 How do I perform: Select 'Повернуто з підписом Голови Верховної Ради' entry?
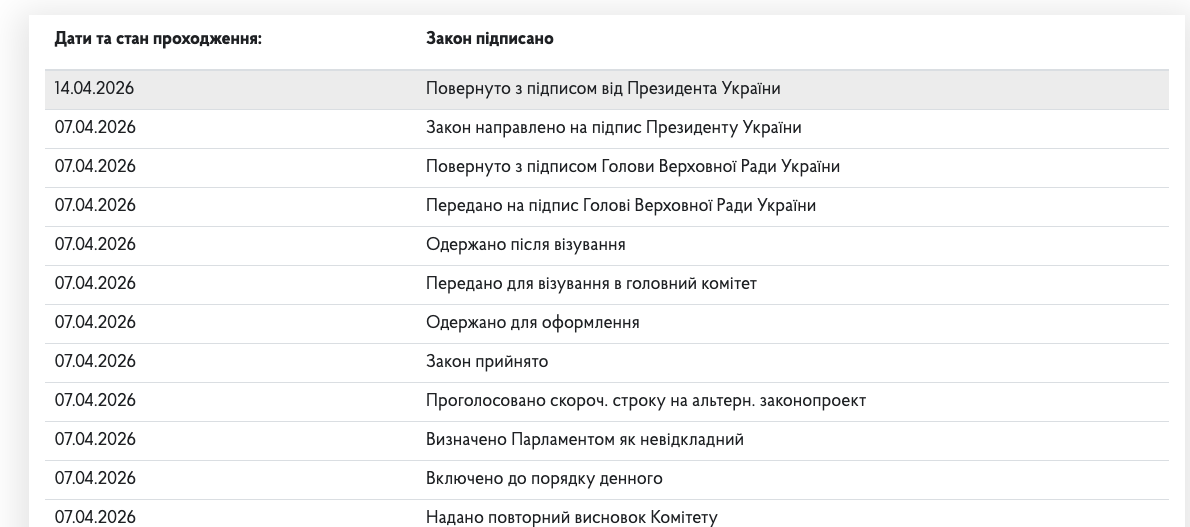(x=632, y=167)
